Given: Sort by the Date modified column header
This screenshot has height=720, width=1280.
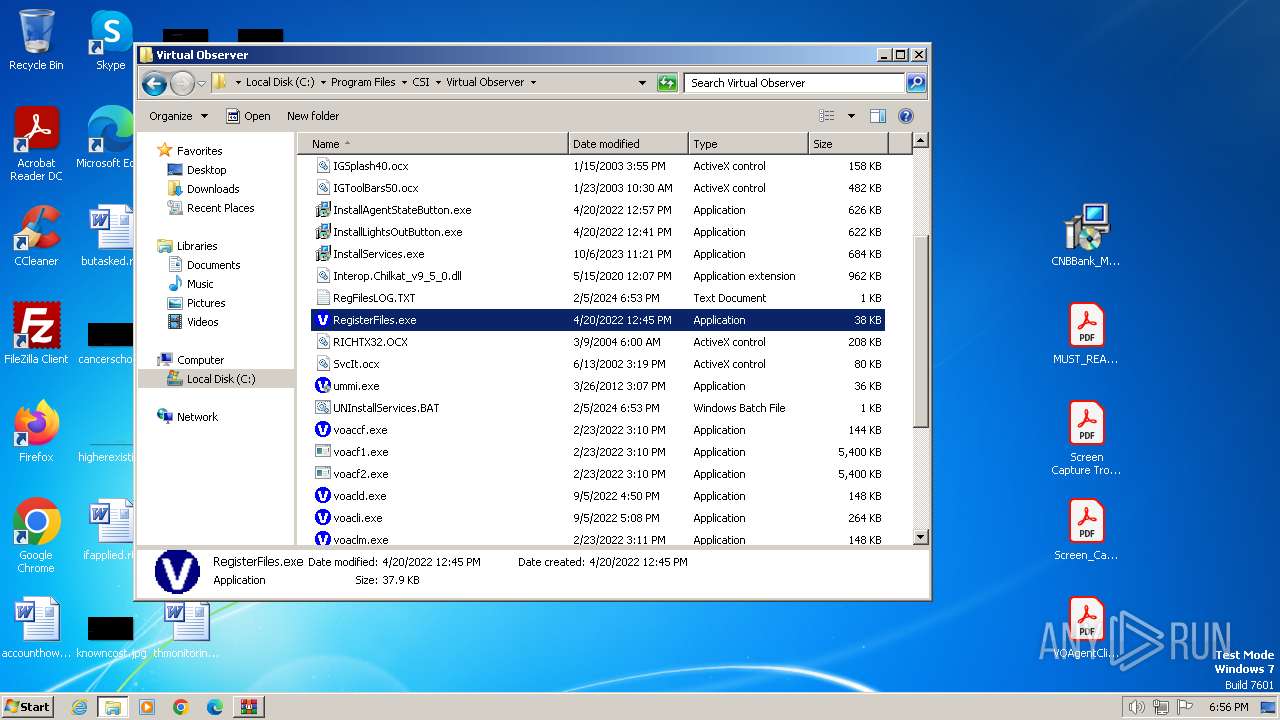Looking at the screenshot, I should point(628,144).
